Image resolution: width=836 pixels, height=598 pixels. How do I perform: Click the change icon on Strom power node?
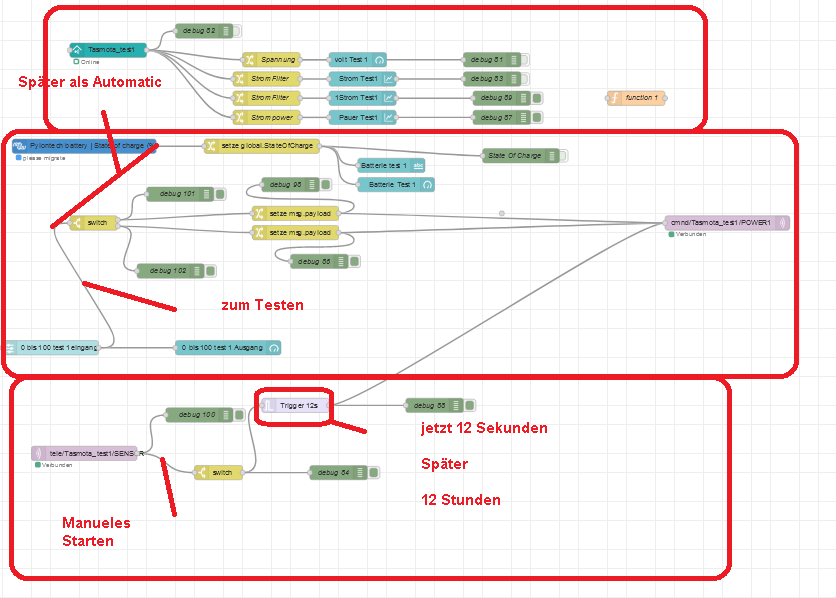point(240,117)
